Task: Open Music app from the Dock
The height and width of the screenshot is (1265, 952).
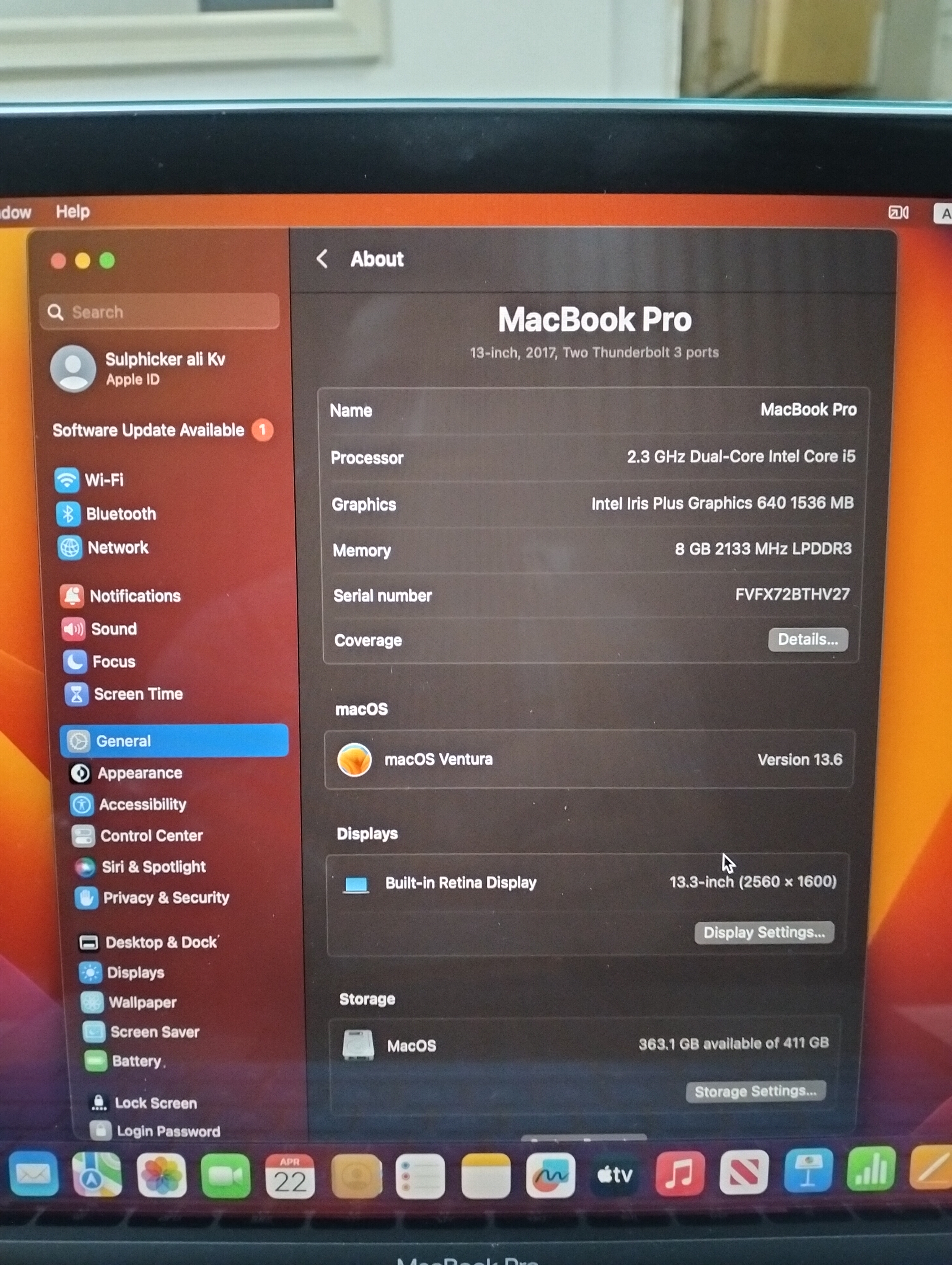Action: click(x=680, y=1174)
